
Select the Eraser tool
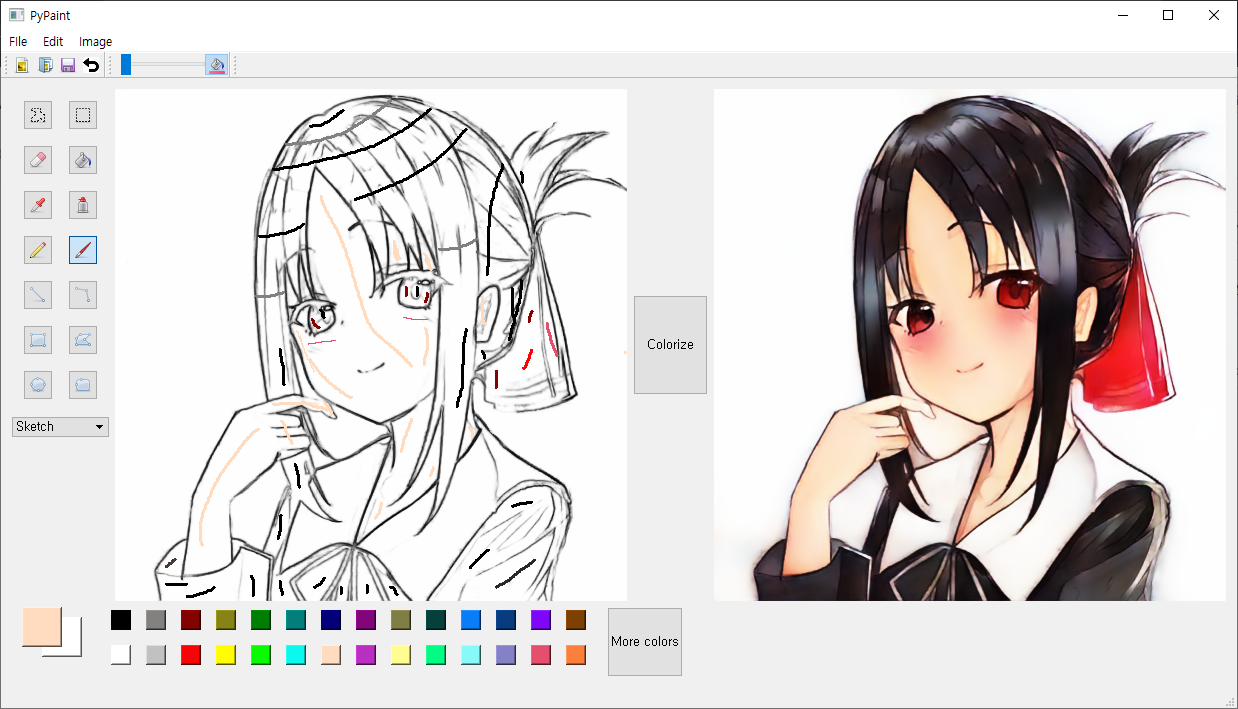click(38, 160)
